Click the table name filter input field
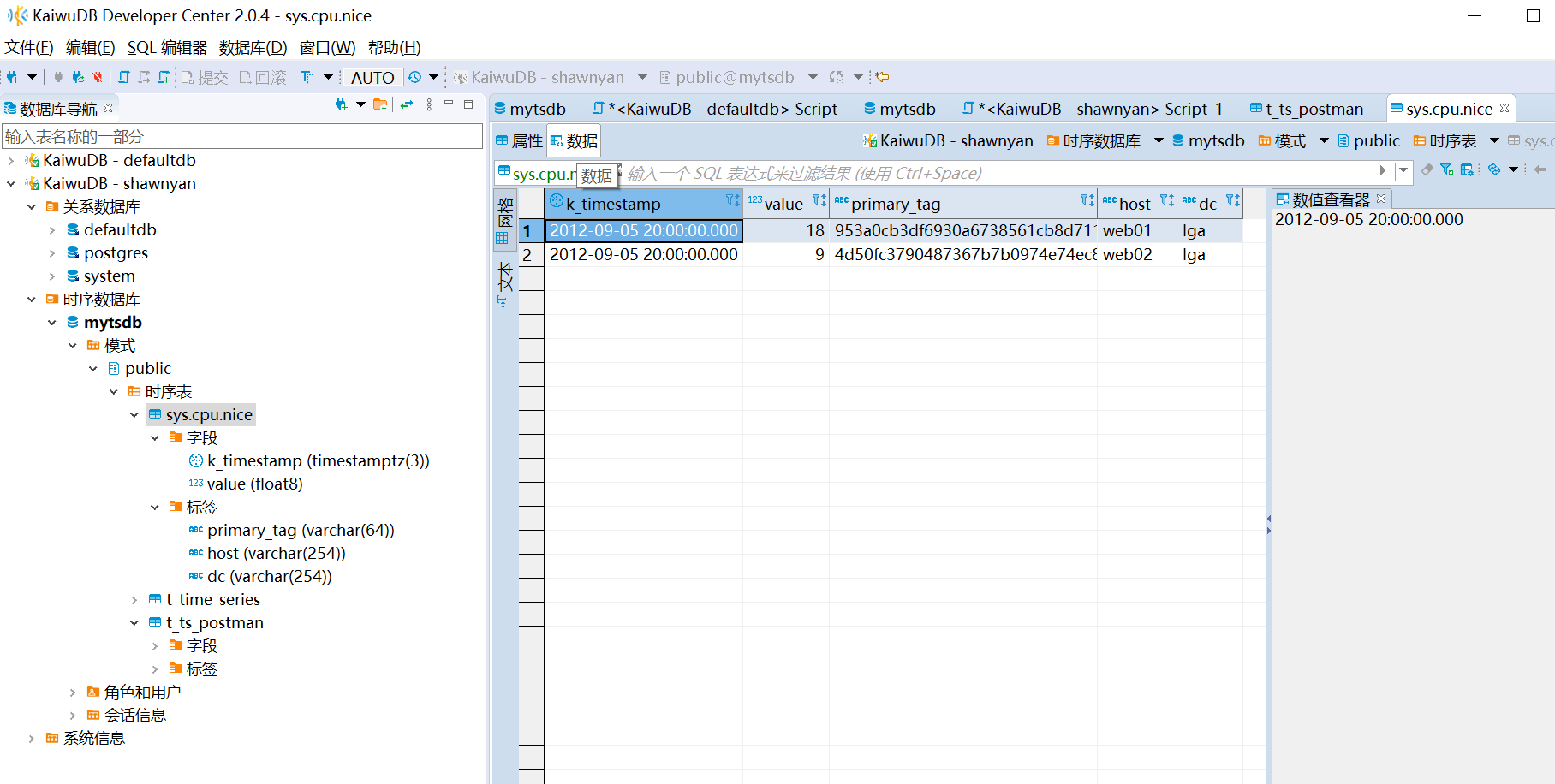Viewport: 1555px width, 784px height. pyautogui.click(x=242, y=136)
